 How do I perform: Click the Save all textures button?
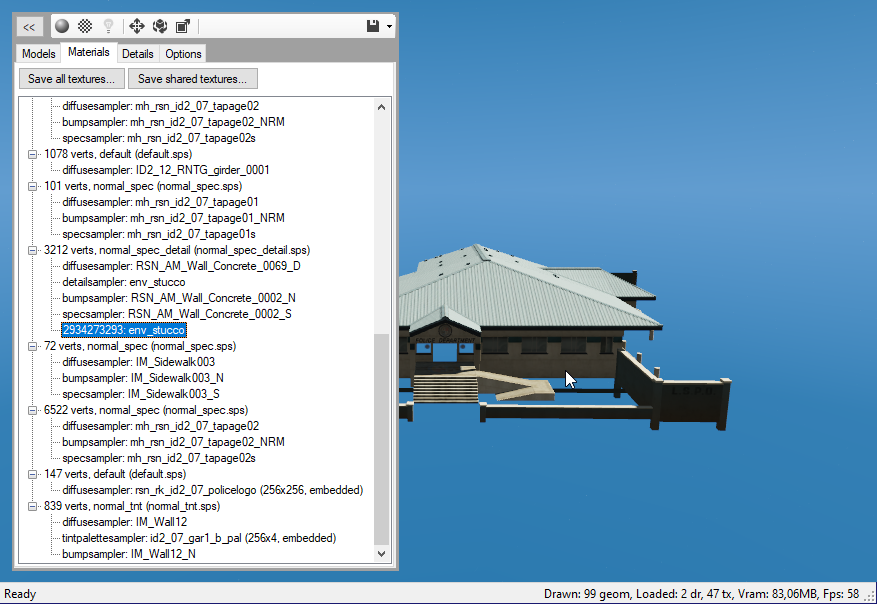(71, 78)
